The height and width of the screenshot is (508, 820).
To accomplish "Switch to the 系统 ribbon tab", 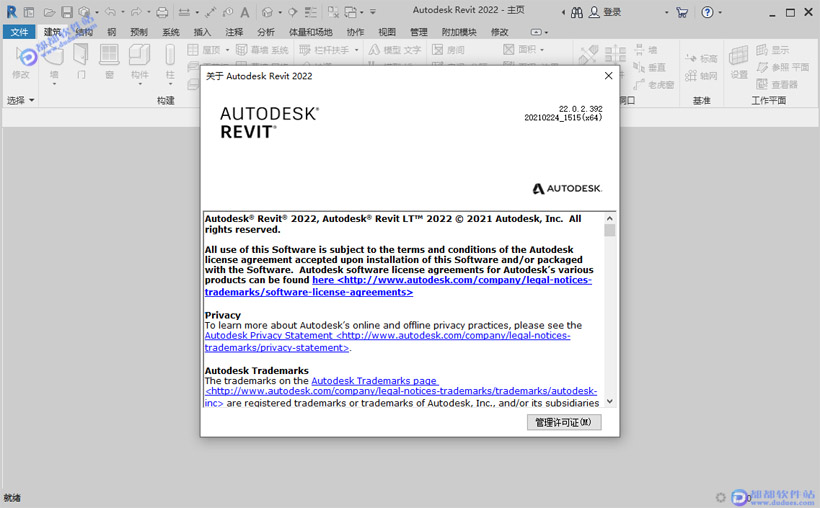I will [x=170, y=32].
